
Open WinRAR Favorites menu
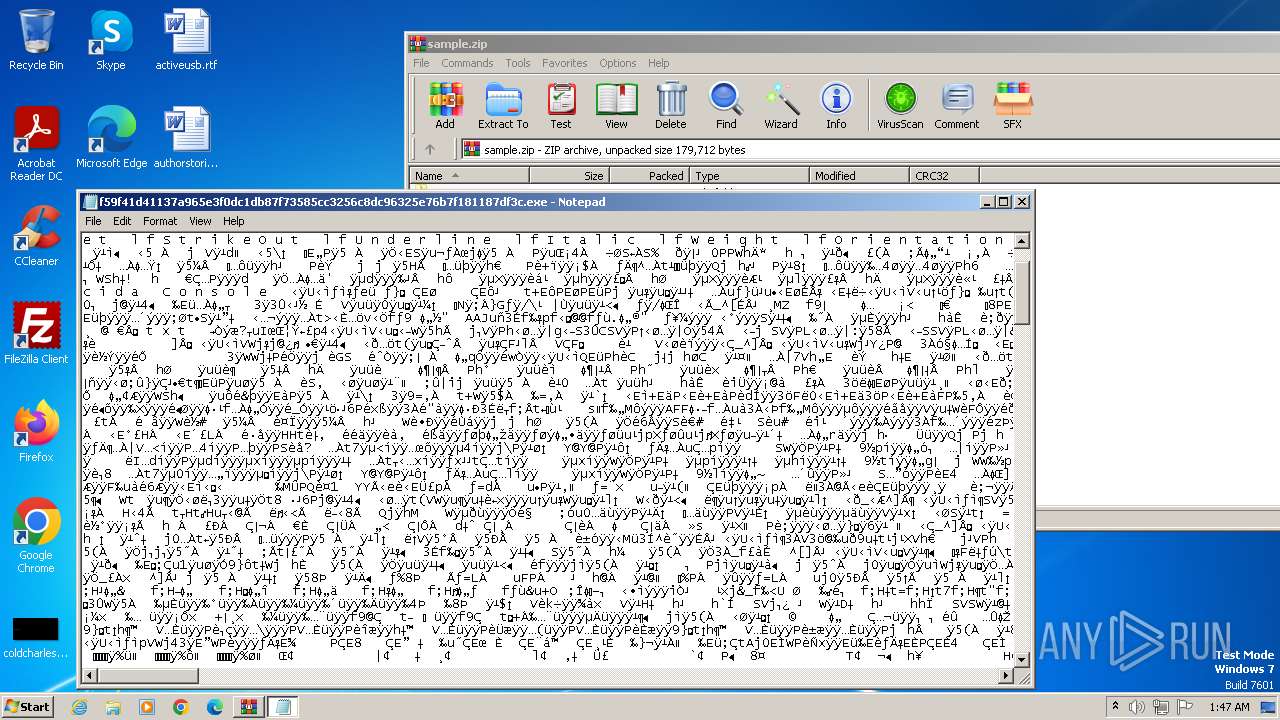pyautogui.click(x=565, y=63)
